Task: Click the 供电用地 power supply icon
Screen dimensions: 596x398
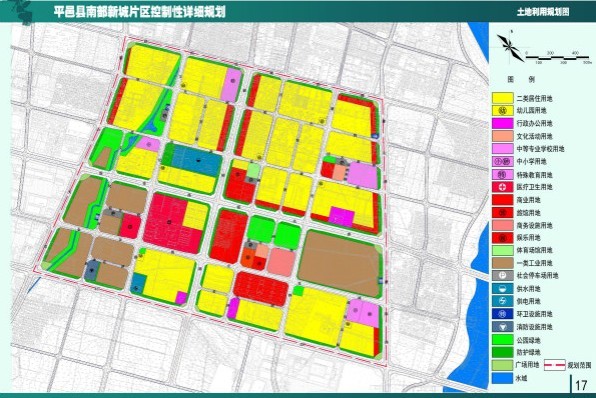Action: pyautogui.click(x=502, y=301)
